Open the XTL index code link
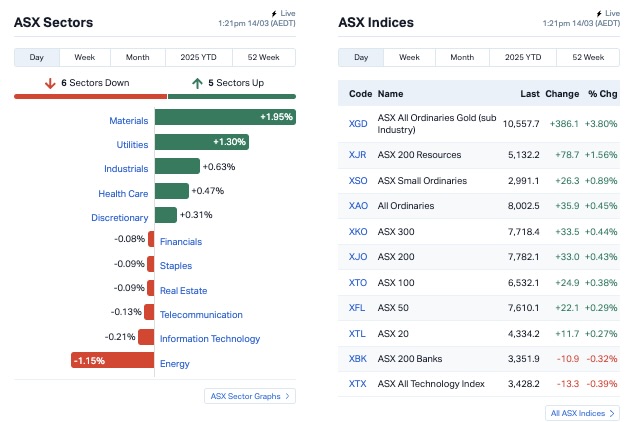633x422 pixels. click(357, 334)
